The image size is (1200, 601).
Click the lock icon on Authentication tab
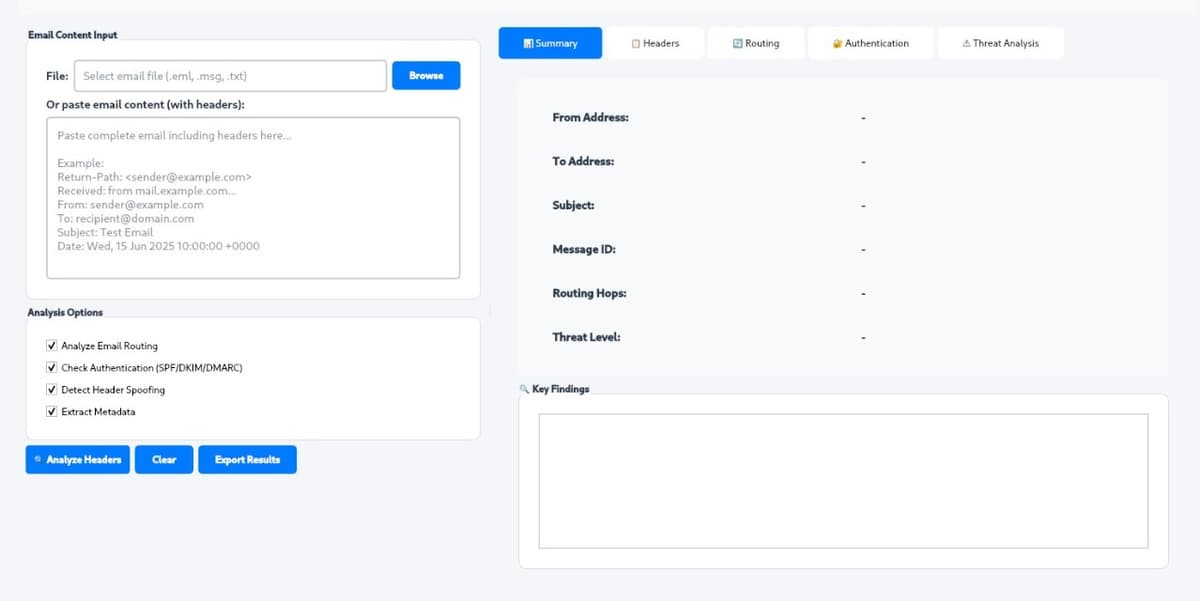tap(837, 44)
